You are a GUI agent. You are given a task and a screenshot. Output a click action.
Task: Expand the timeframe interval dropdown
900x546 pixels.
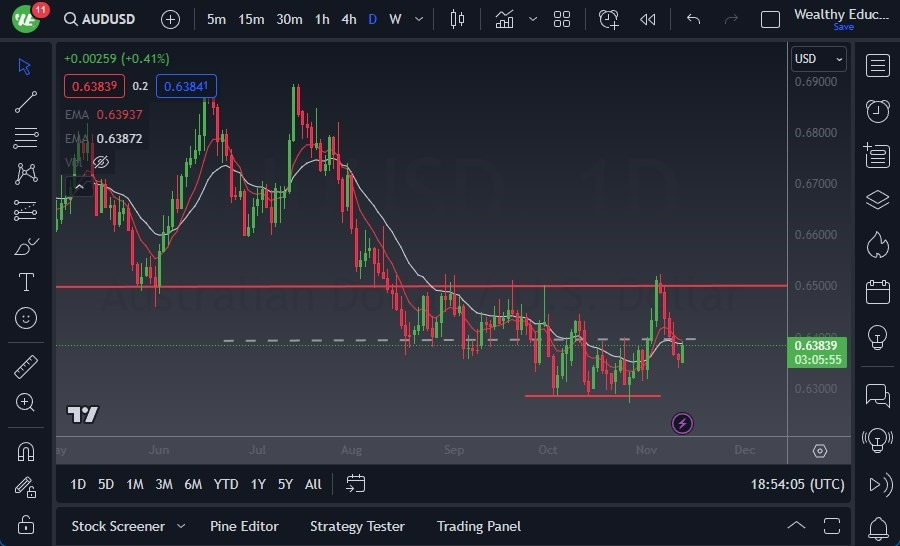[419, 20]
